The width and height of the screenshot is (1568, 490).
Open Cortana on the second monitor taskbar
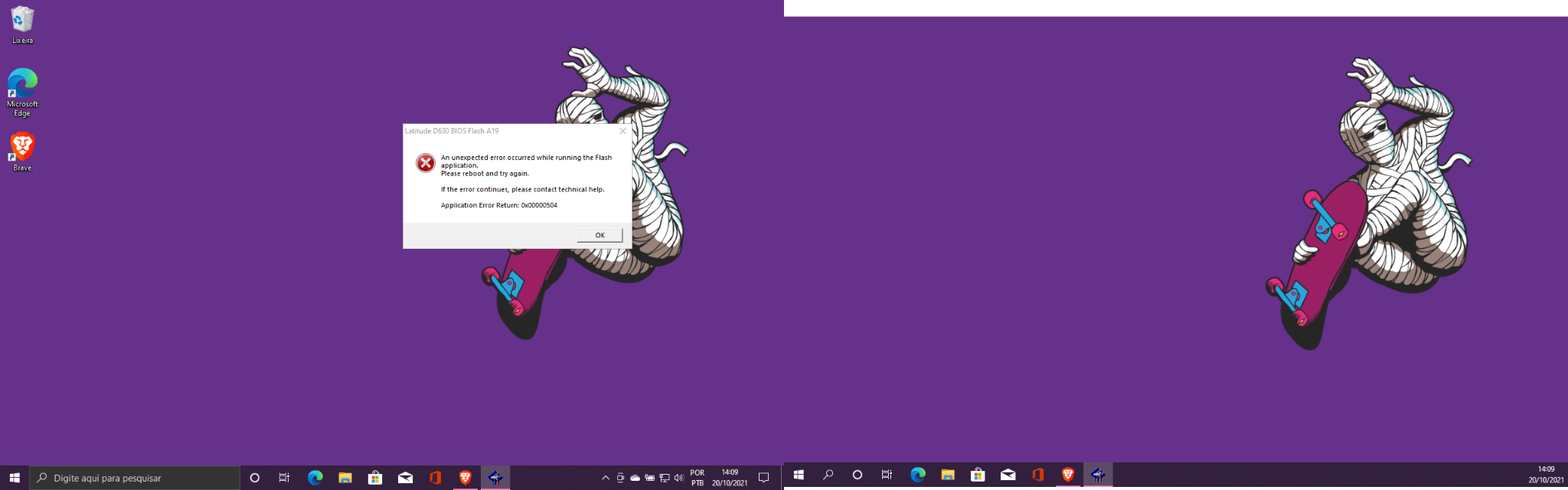[857, 475]
